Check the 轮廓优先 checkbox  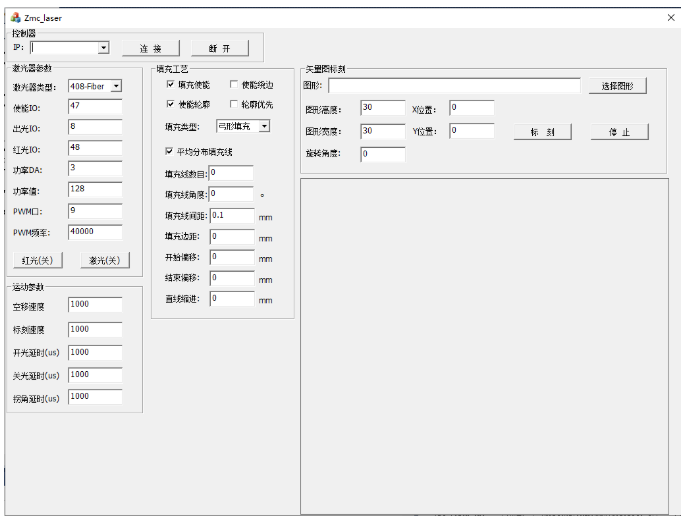tap(234, 104)
